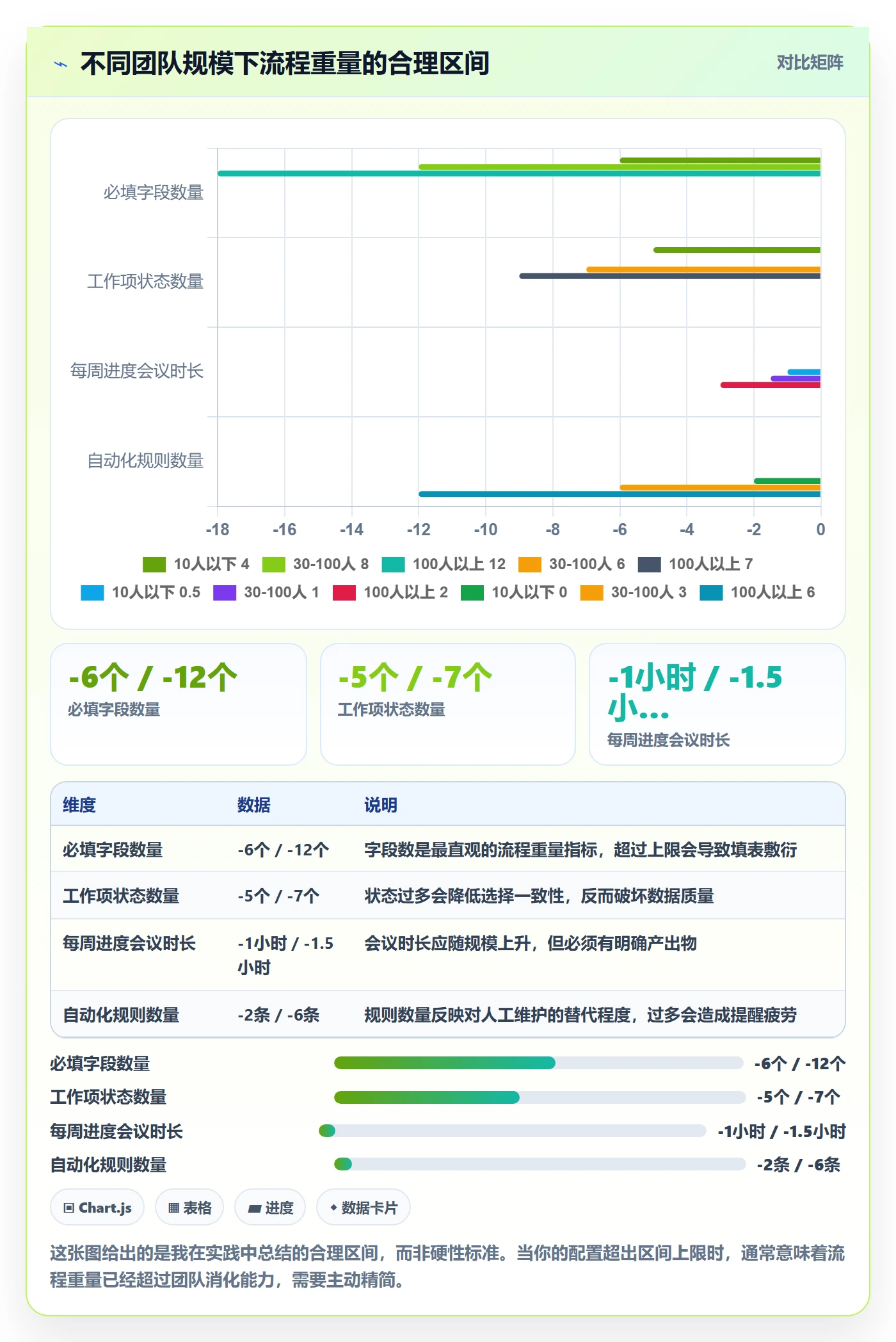The height and width of the screenshot is (1342, 896).
Task: Toggle legend item 10人以下 0.5
Action: [x=141, y=592]
